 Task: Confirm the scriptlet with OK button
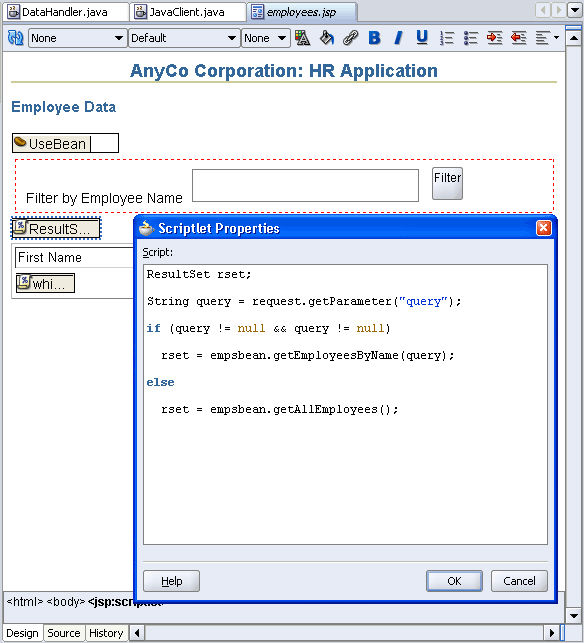[x=454, y=581]
